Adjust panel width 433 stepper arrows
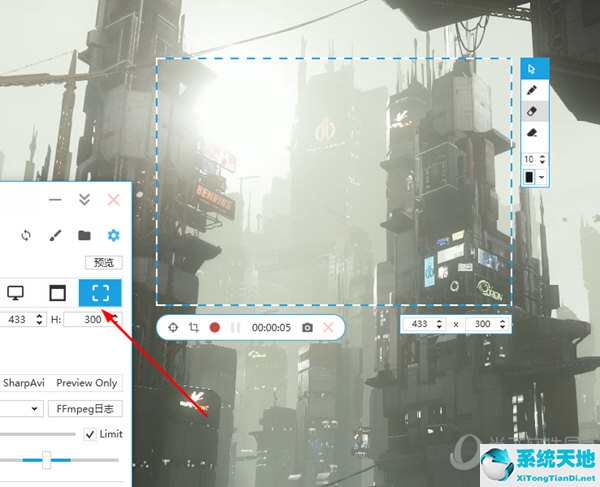The width and height of the screenshot is (600, 487). 39,319
